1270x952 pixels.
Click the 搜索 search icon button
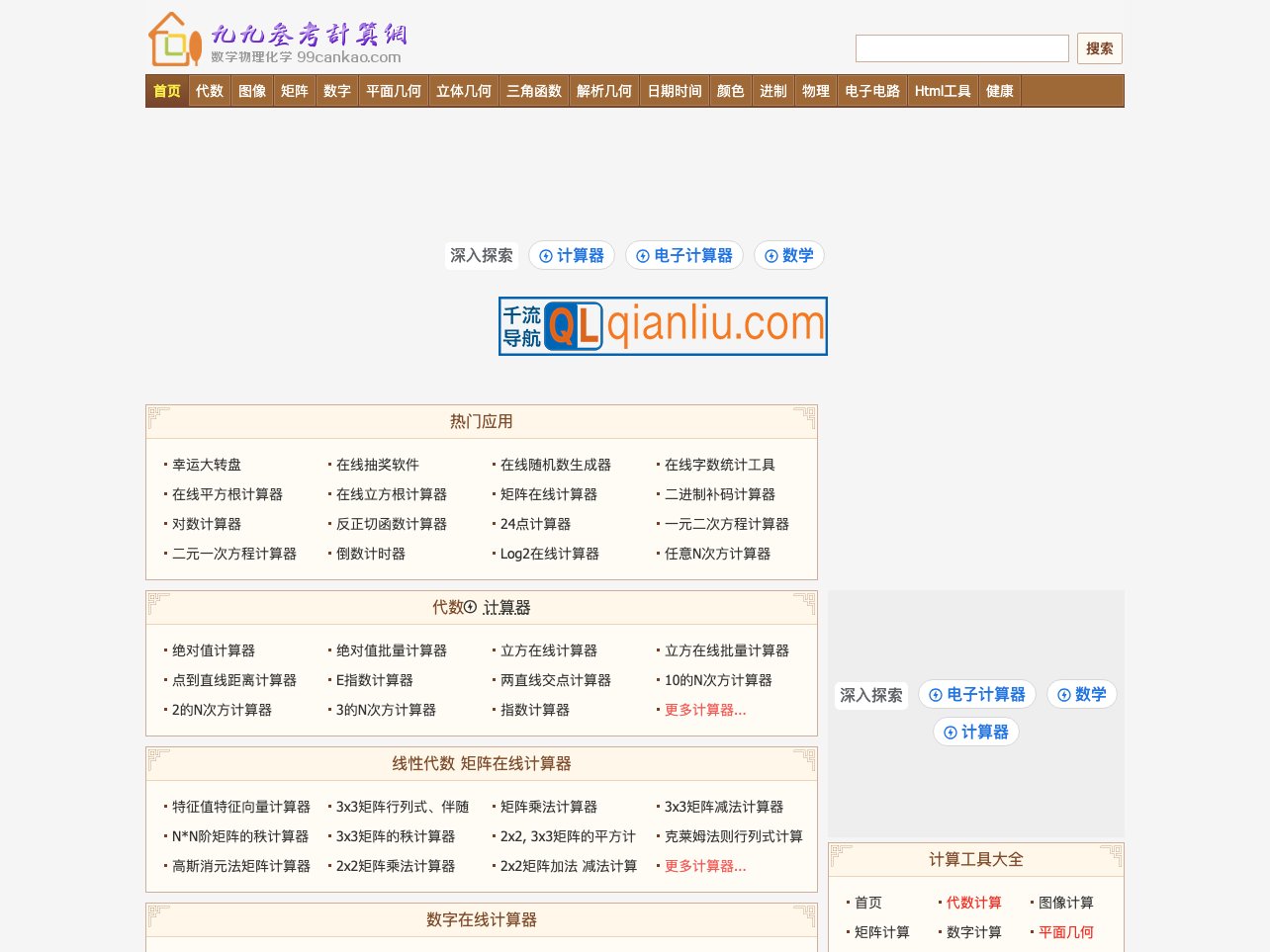(x=1099, y=47)
